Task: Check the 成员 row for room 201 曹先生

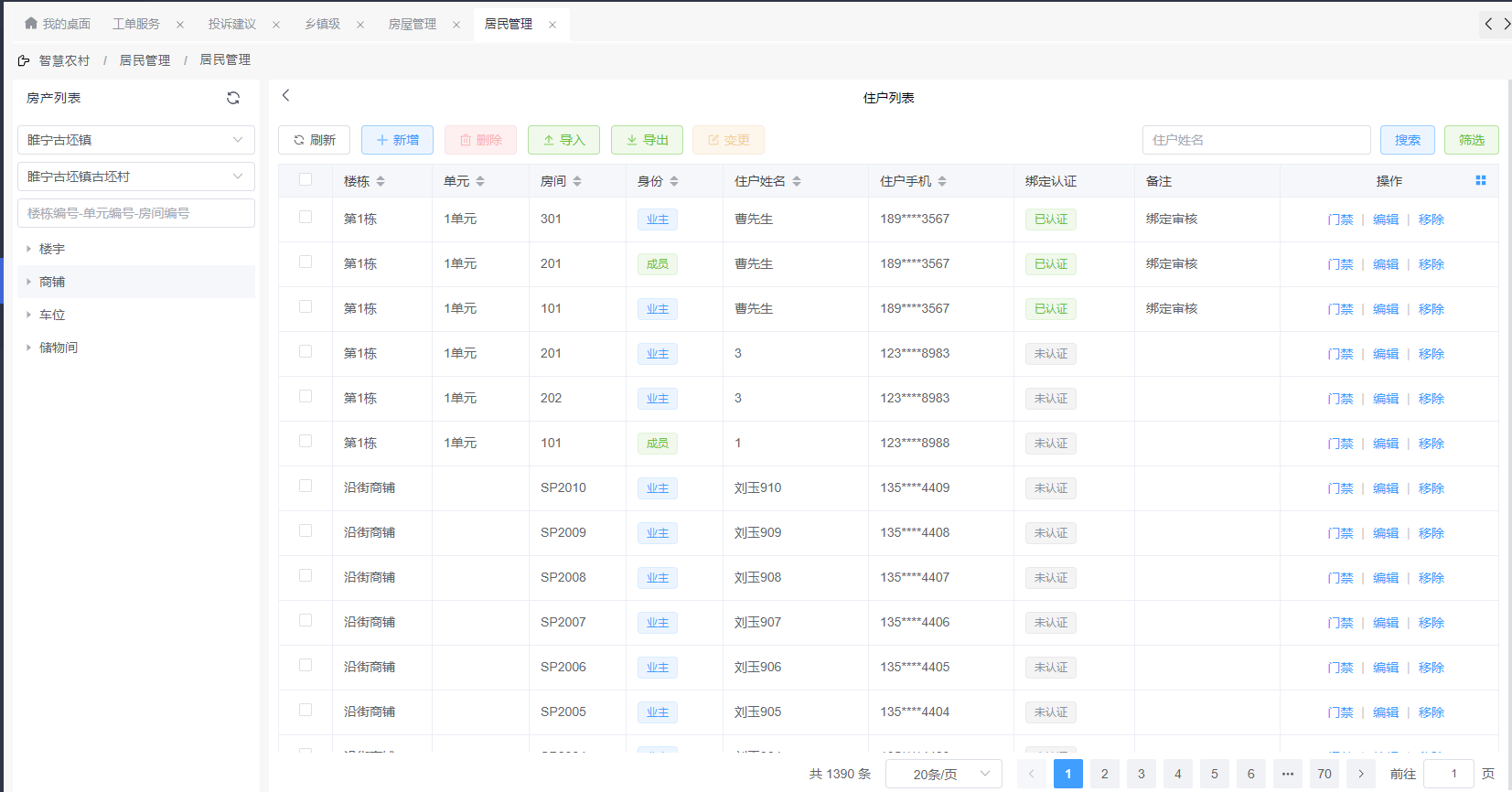Action: click(x=306, y=262)
